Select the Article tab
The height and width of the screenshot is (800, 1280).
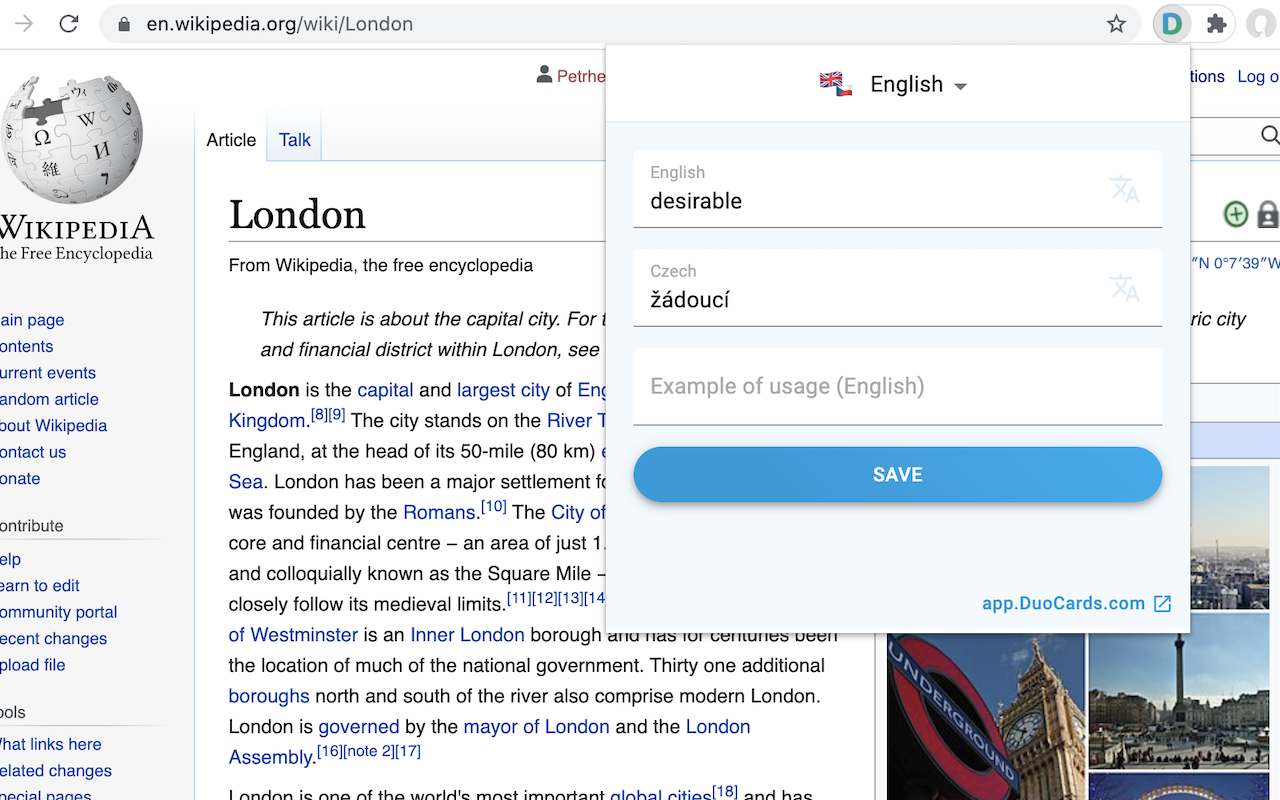click(x=231, y=140)
